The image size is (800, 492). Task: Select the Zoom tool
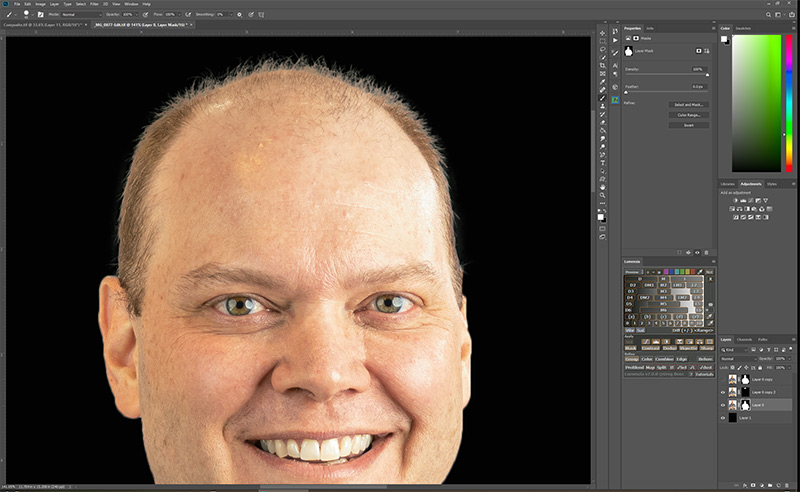click(x=603, y=195)
